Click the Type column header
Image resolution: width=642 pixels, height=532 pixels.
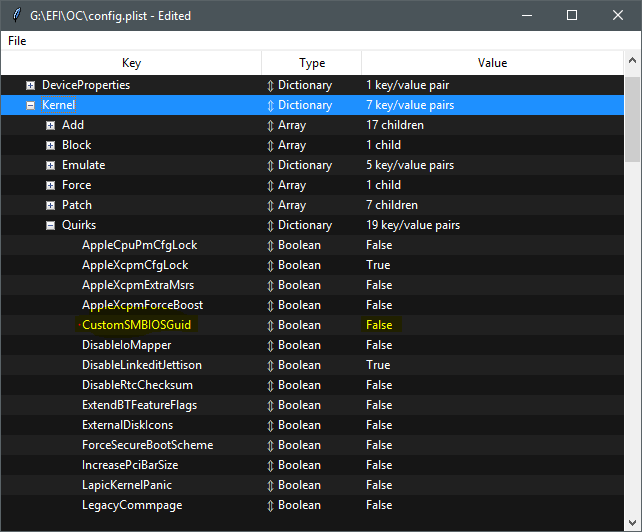[x=311, y=63]
